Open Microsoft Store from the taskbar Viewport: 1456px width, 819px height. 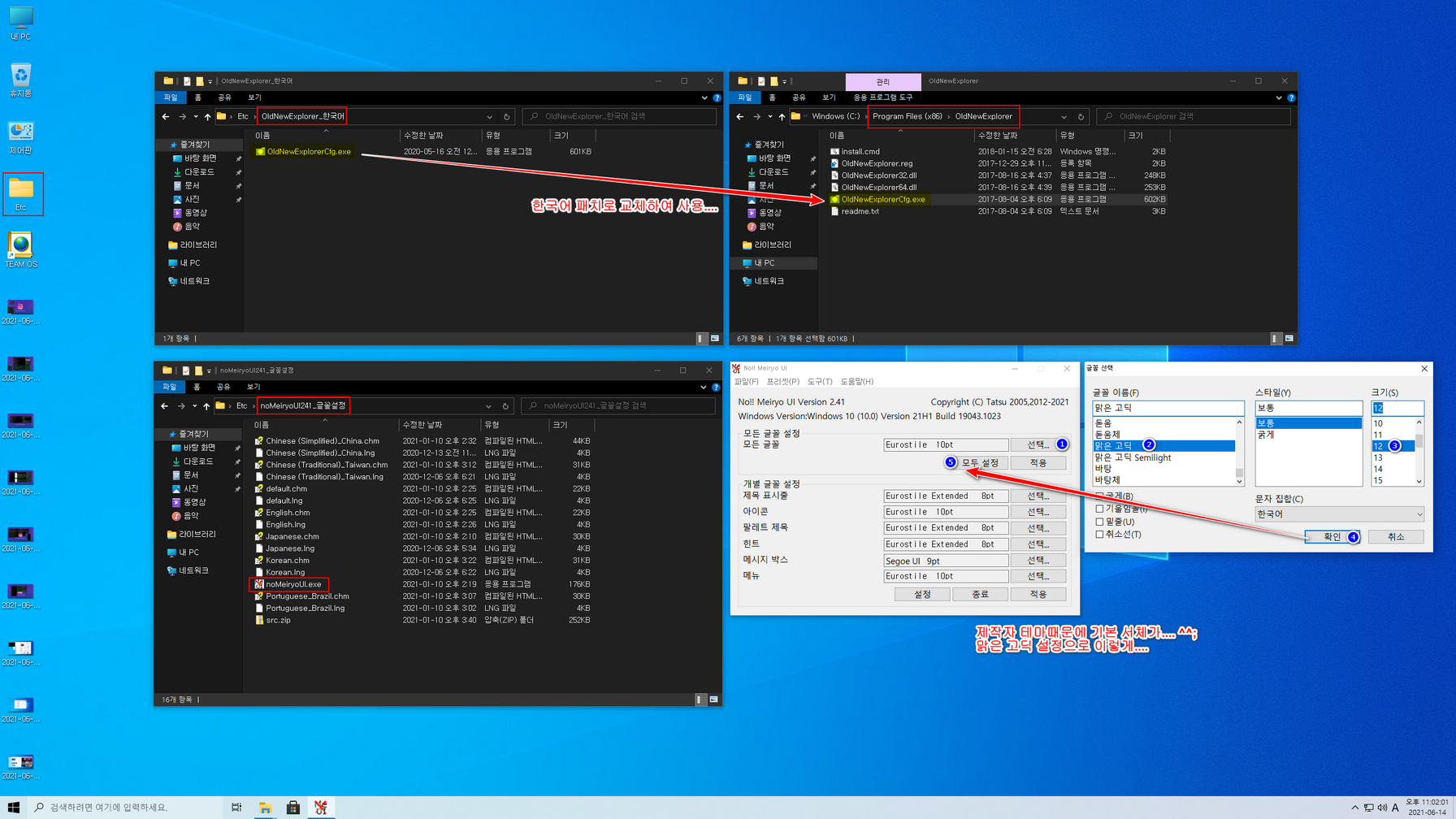(293, 807)
